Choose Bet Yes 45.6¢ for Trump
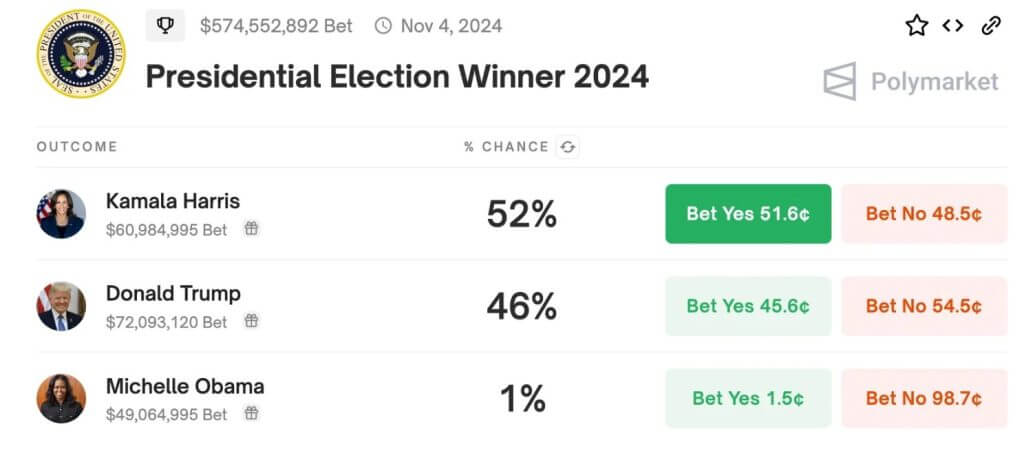Image resolution: width=1024 pixels, height=451 pixels. (748, 306)
